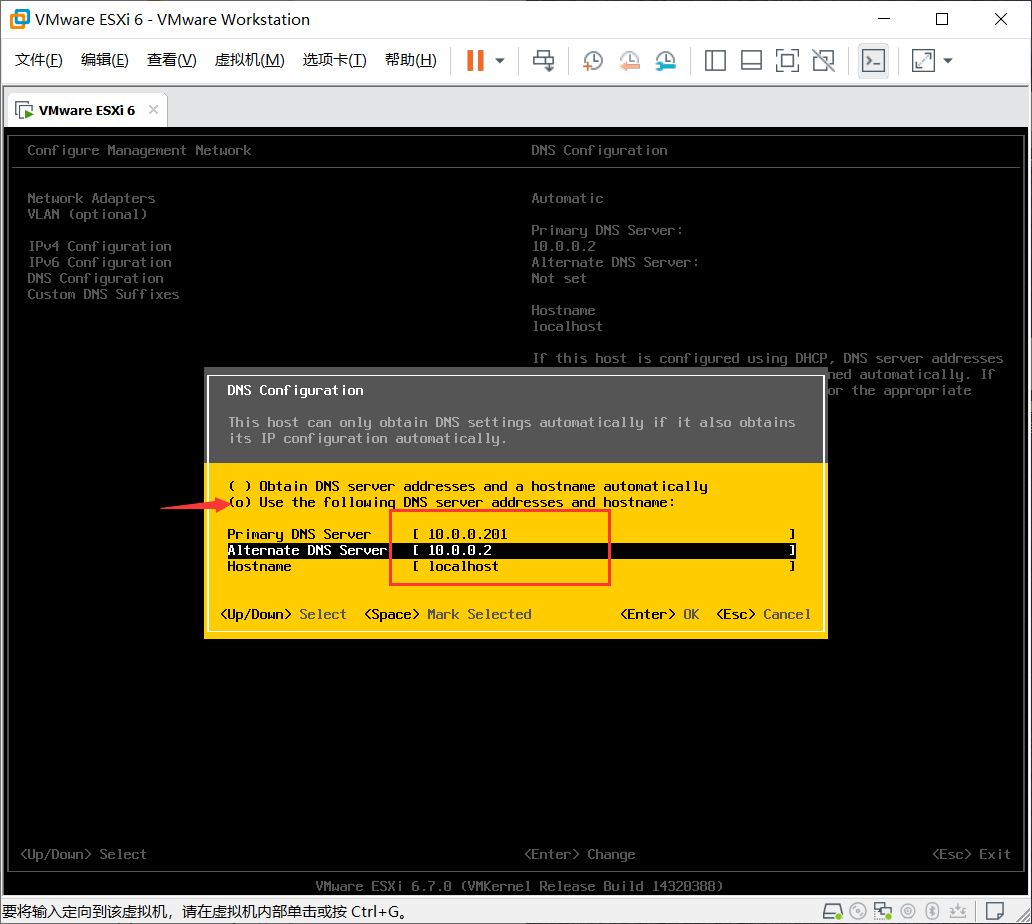This screenshot has width=1032, height=924.
Task: Click Send Ctrl+Alt+Del to VM icon
Action: point(544,61)
